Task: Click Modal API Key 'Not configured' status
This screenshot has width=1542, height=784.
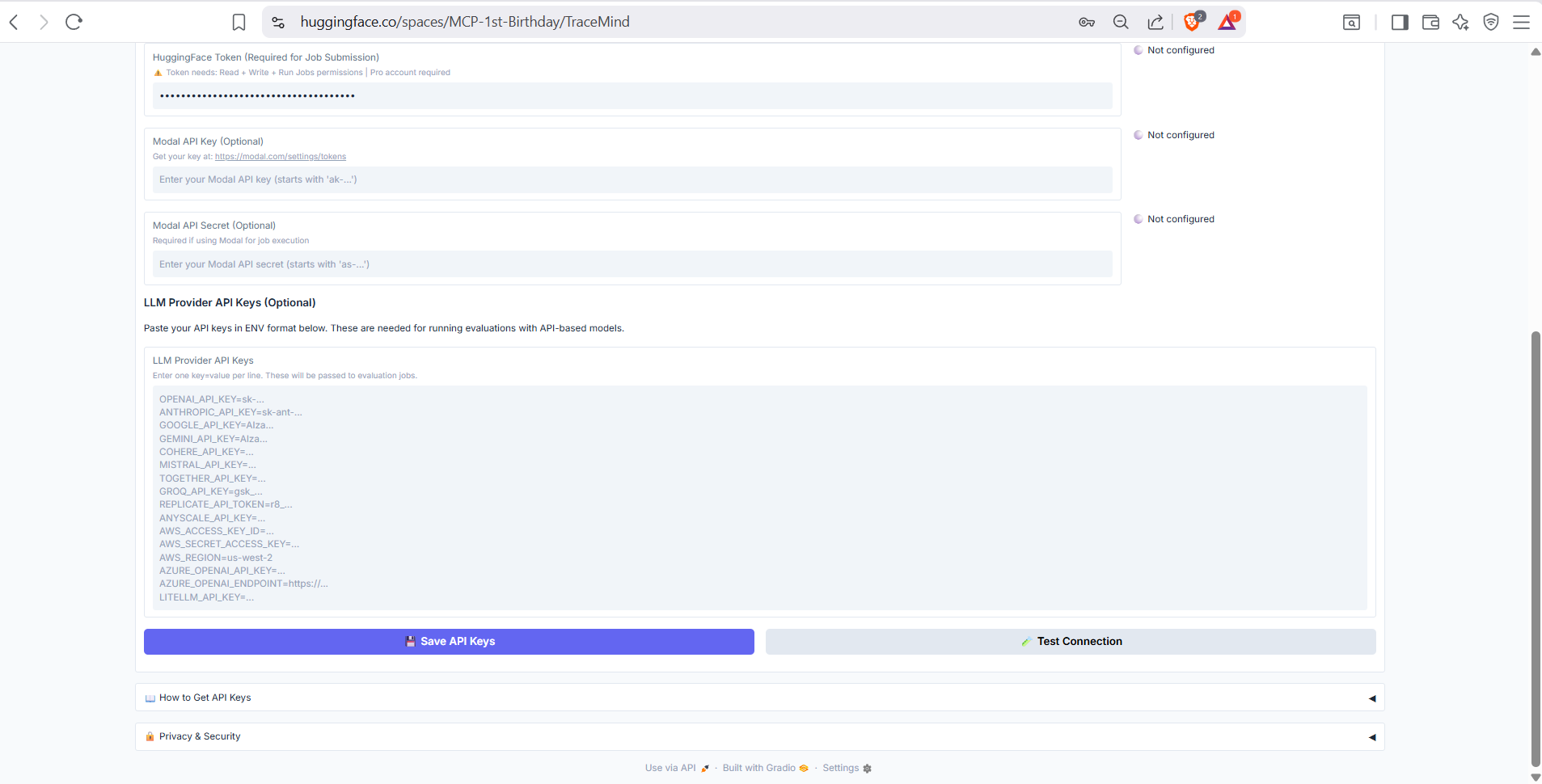Action: pos(1174,135)
